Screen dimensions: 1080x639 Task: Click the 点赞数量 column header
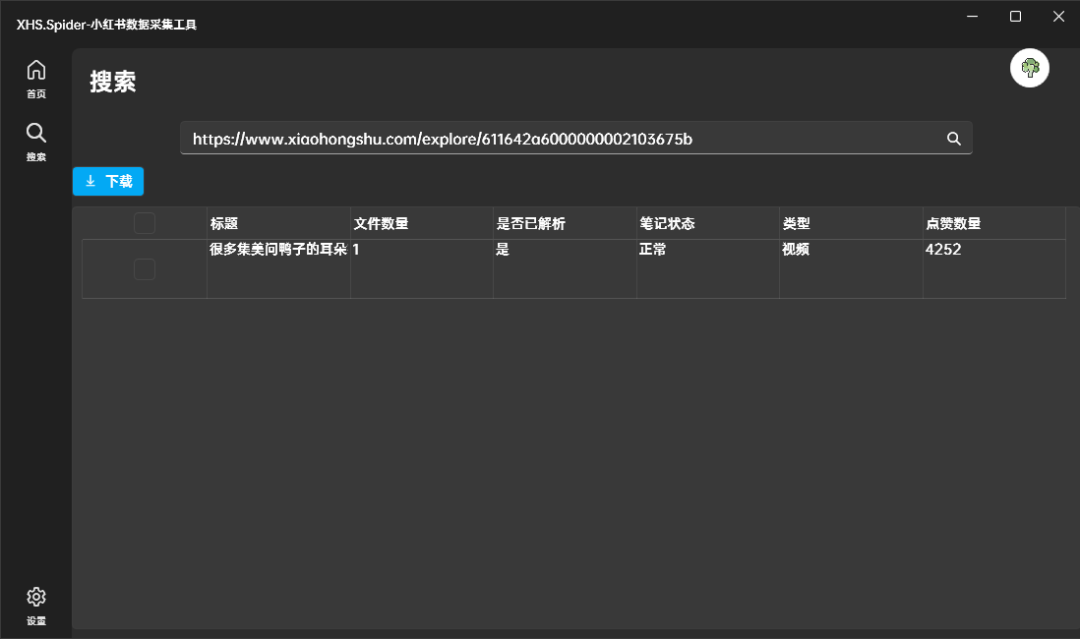click(995, 223)
